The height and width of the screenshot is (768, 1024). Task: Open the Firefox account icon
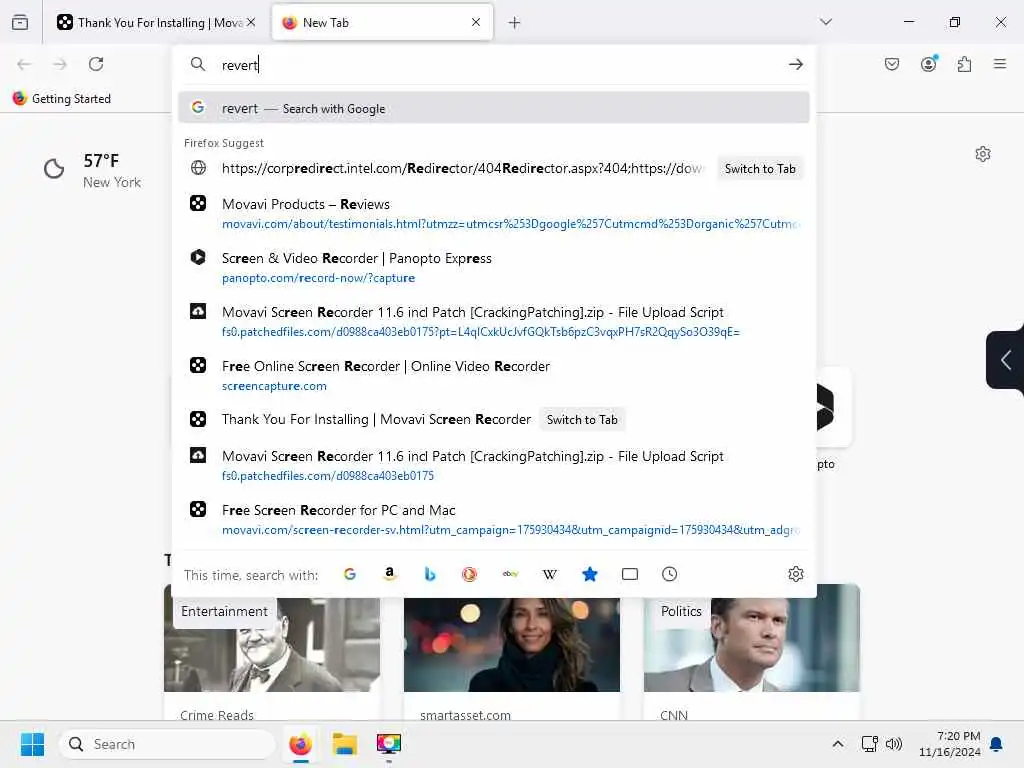coord(929,63)
